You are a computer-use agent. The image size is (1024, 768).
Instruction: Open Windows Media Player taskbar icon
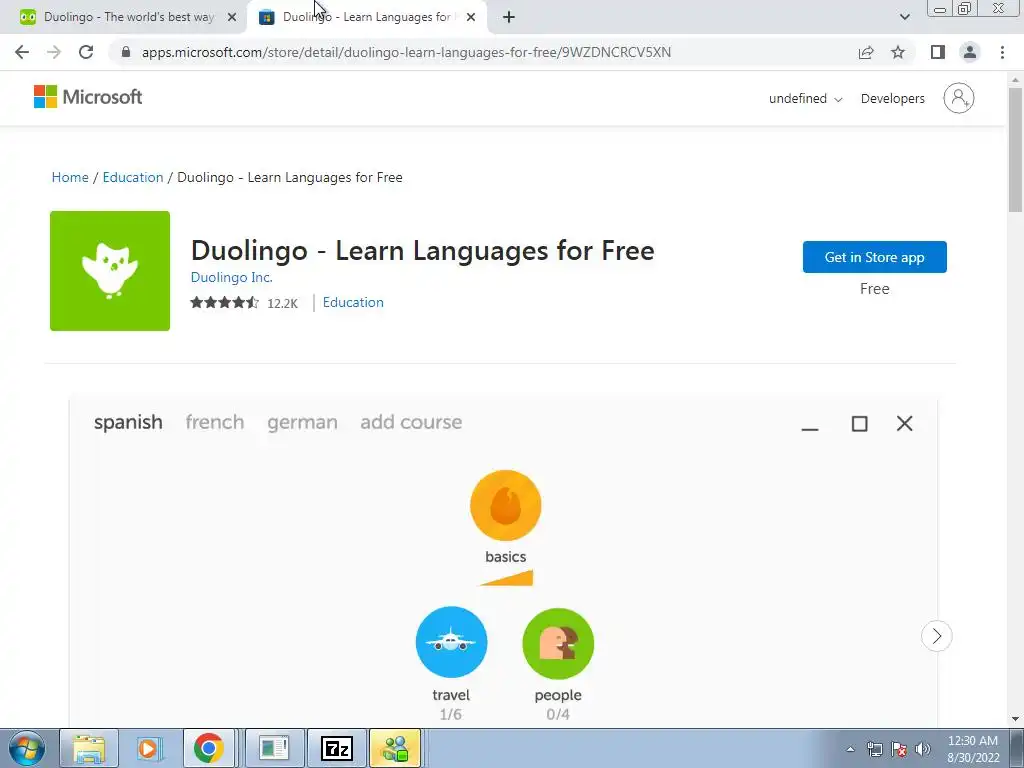[150, 748]
